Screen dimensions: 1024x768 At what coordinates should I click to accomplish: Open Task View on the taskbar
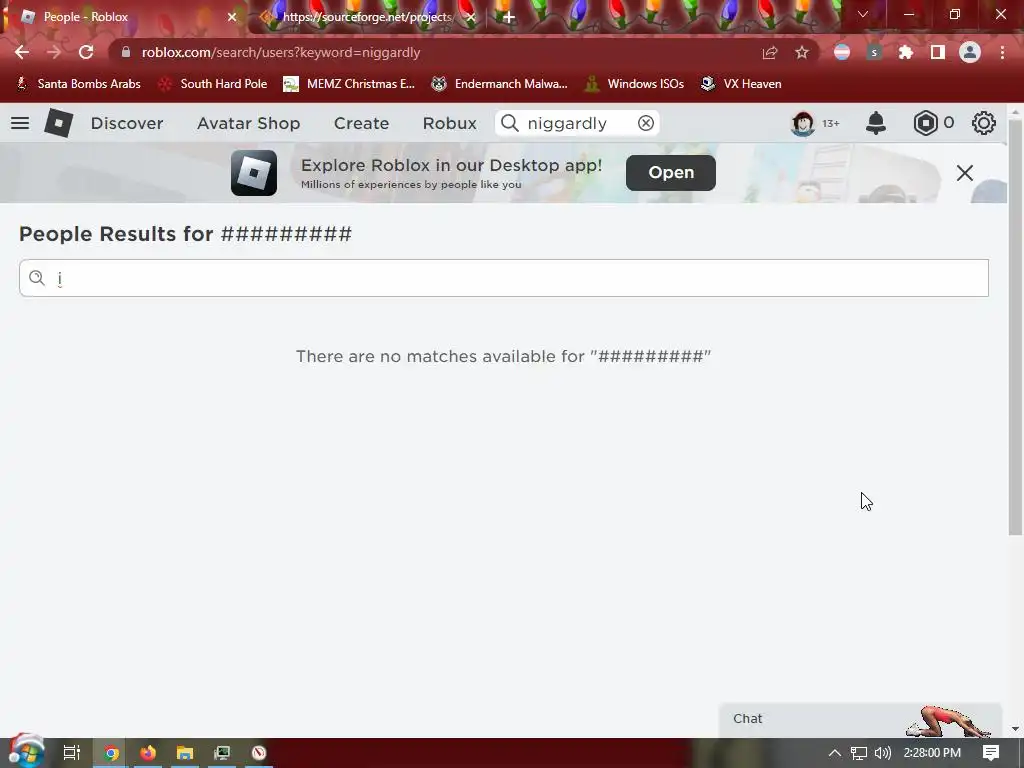click(71, 753)
